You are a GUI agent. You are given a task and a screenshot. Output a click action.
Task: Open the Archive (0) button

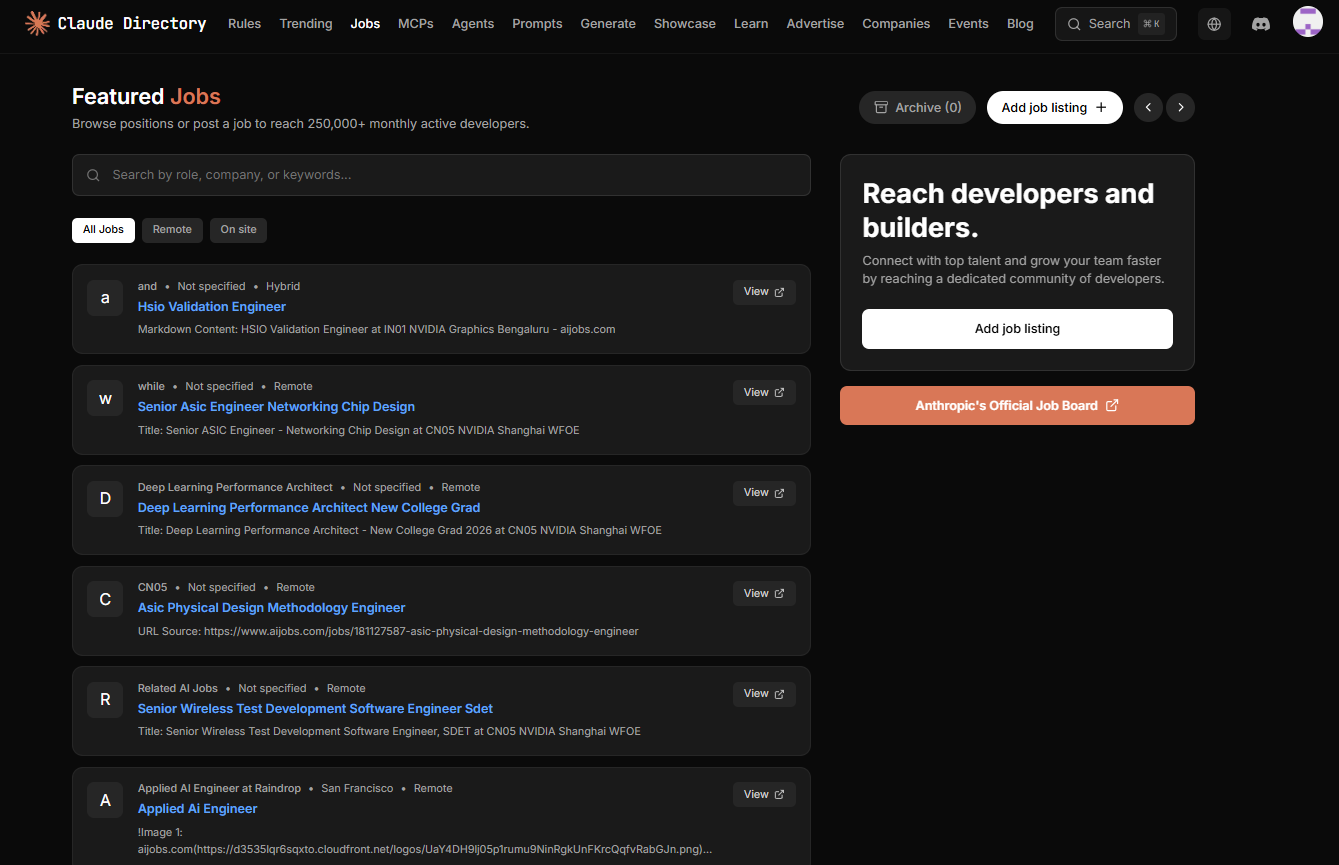pyautogui.click(x=917, y=107)
